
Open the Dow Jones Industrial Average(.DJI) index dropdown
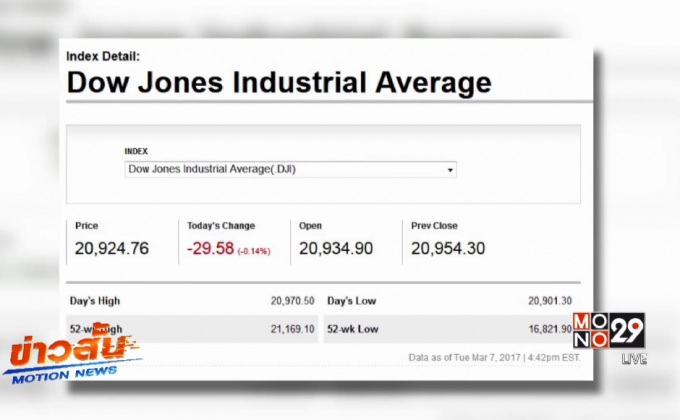(x=290, y=169)
